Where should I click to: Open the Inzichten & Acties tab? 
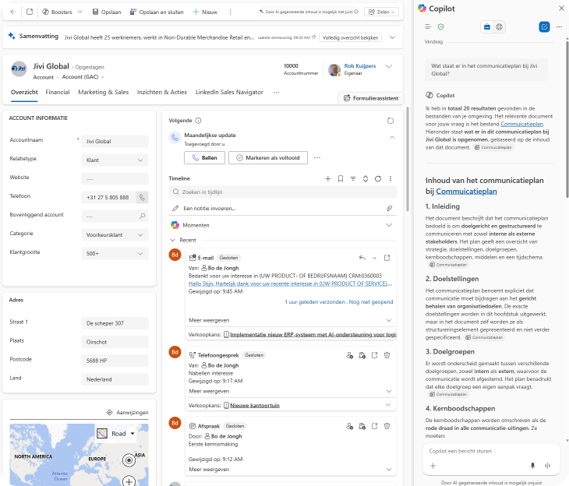tap(162, 92)
